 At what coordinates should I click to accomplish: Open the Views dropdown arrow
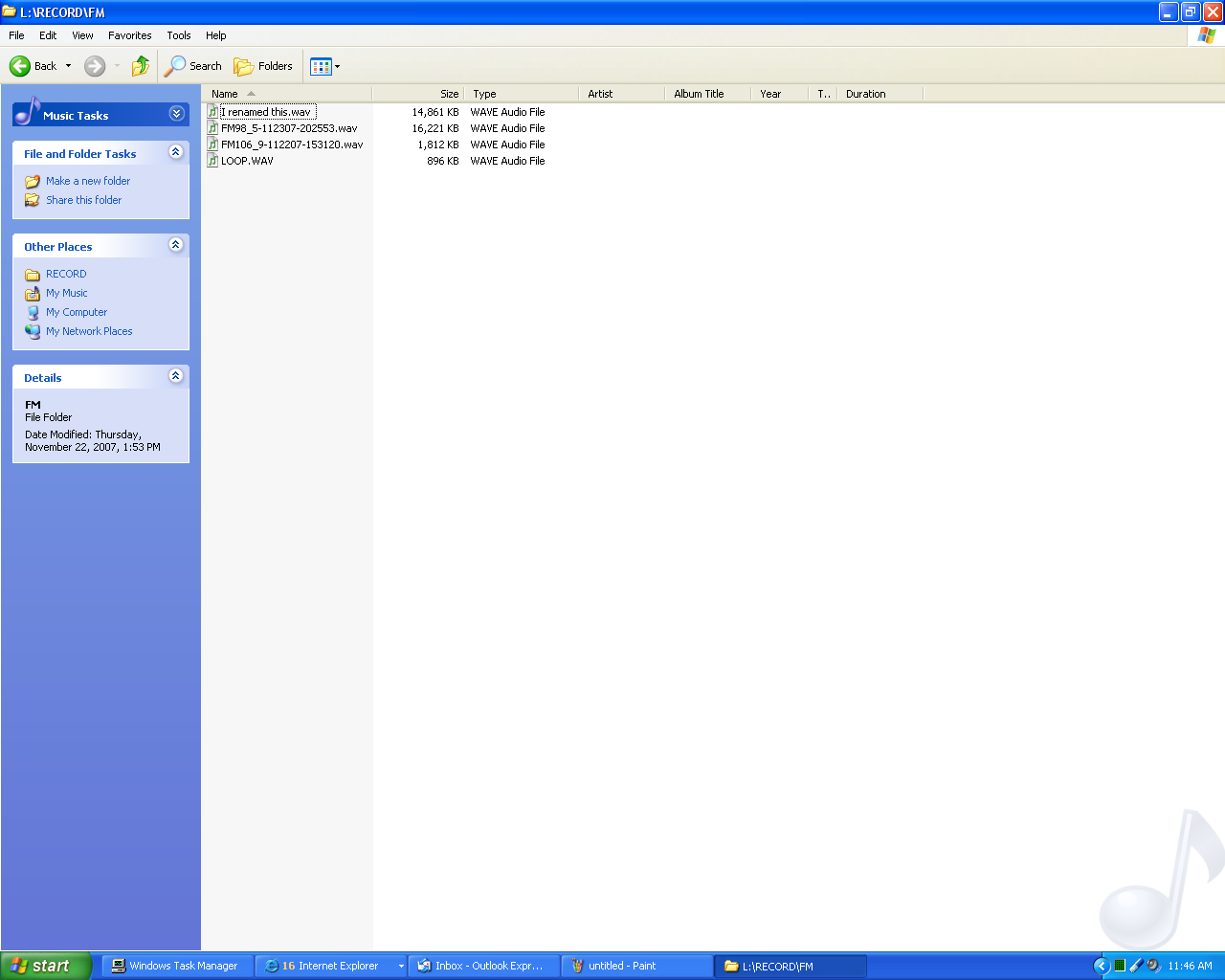click(337, 67)
